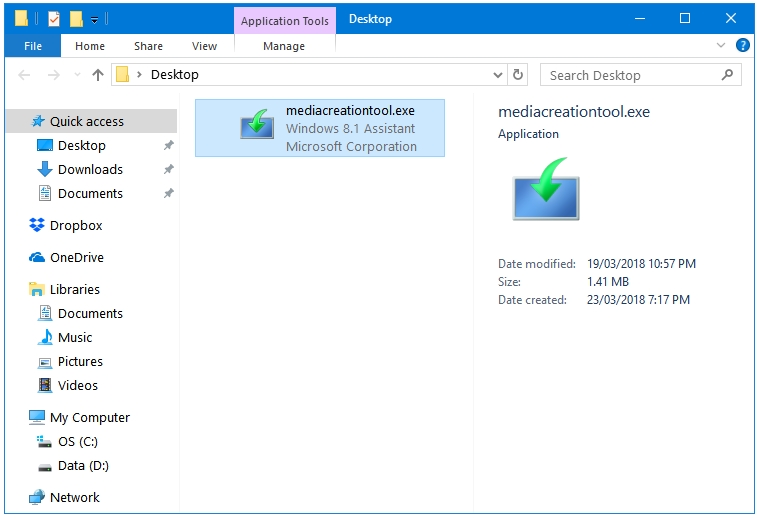Select Libraries in the navigation pane
This screenshot has width=759, height=519.
[x=75, y=290]
